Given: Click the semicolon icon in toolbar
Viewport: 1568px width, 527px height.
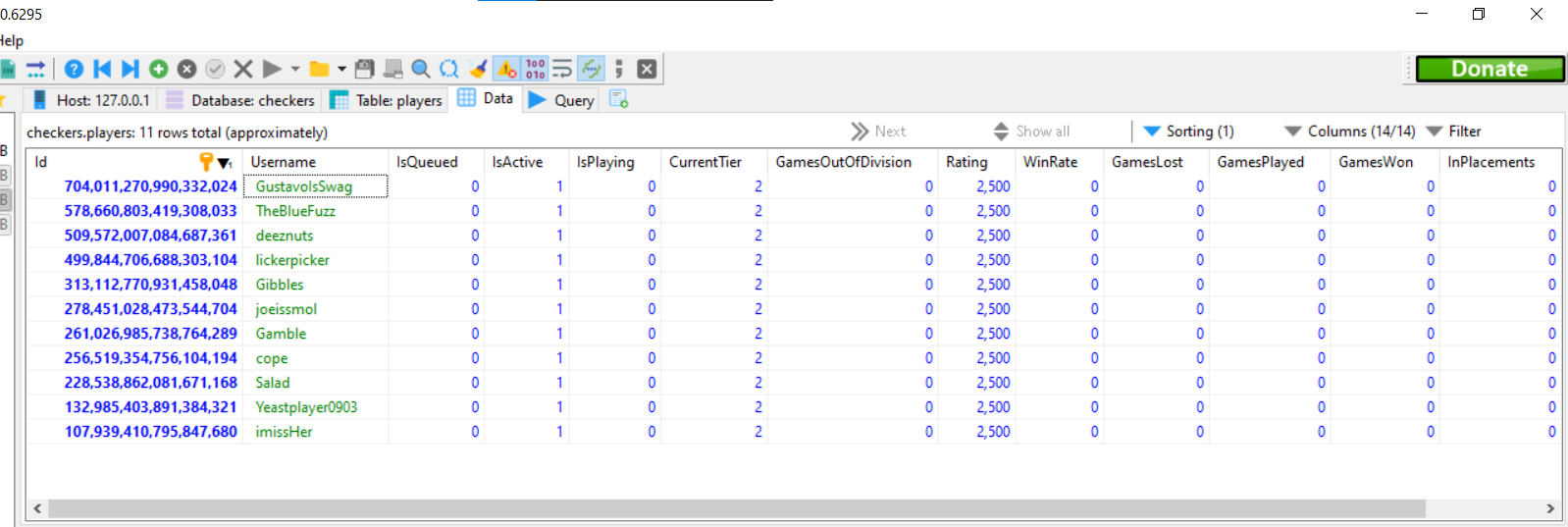Looking at the screenshot, I should tap(619, 69).
